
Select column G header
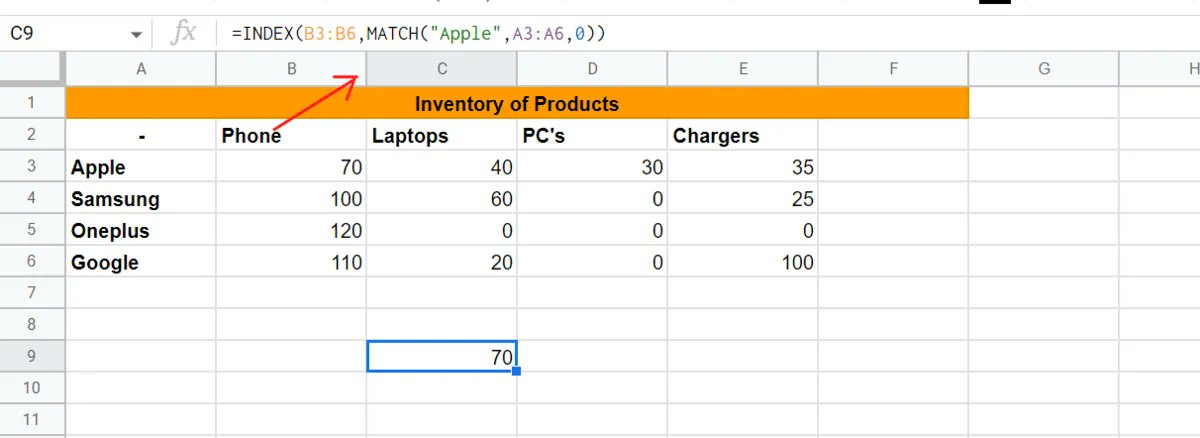coord(1044,69)
